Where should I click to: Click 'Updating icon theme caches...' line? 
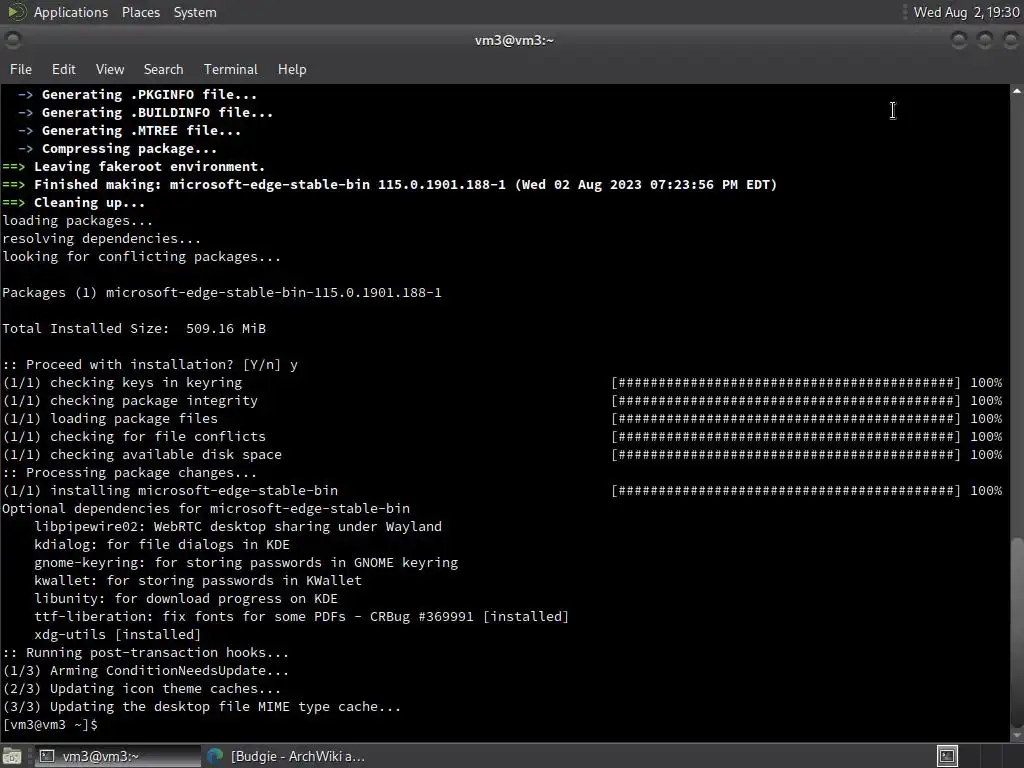[x=142, y=688]
